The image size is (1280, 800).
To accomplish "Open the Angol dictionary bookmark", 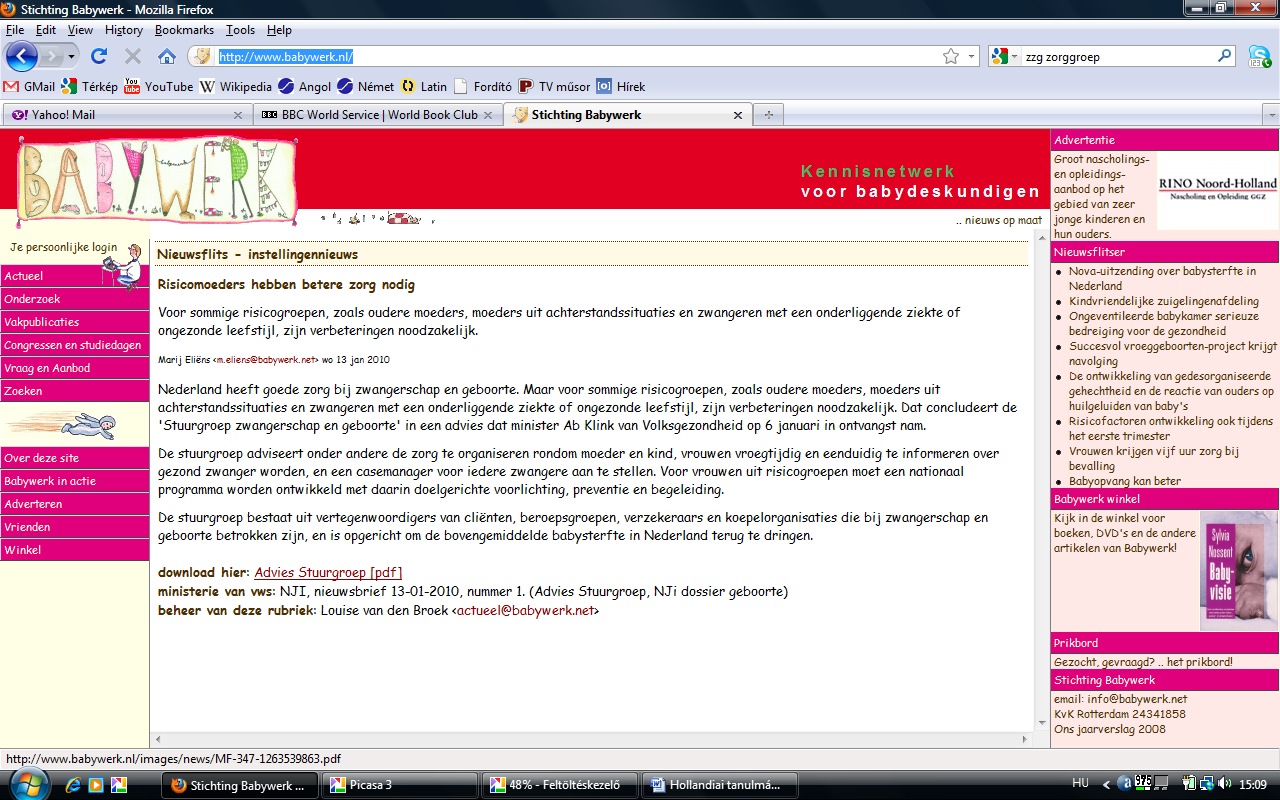I will click(x=304, y=87).
